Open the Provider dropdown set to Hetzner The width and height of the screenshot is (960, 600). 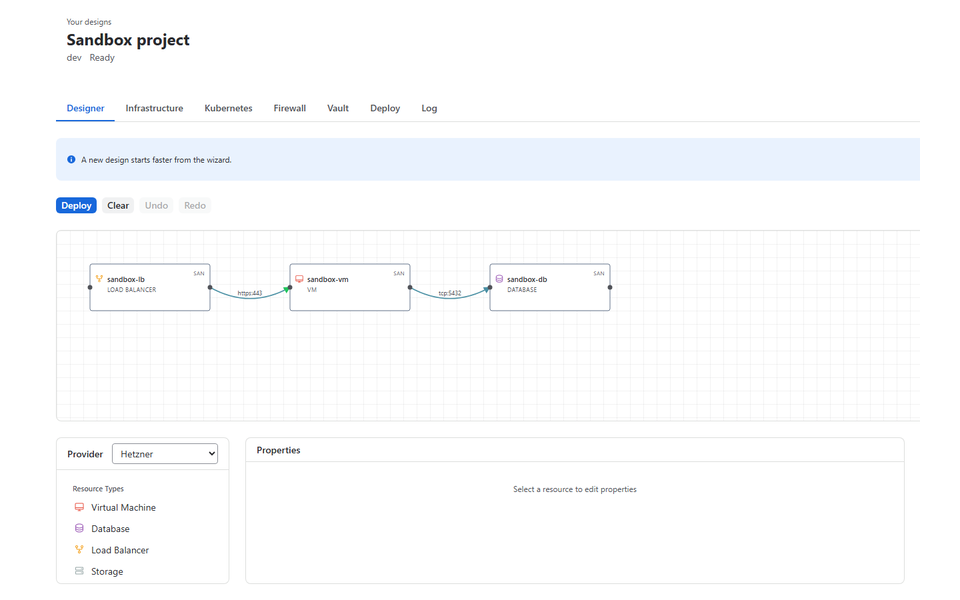pyautogui.click(x=165, y=454)
